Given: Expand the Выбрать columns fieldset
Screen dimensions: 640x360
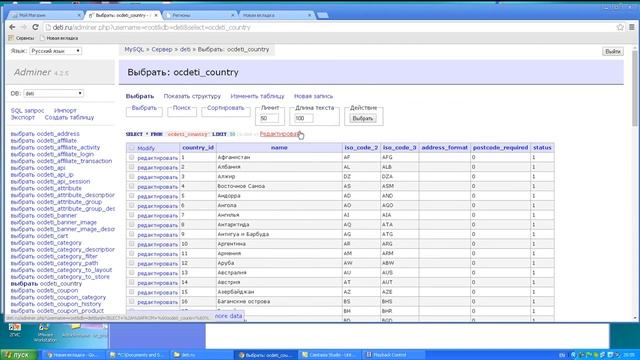Looking at the screenshot, I should (144, 108).
